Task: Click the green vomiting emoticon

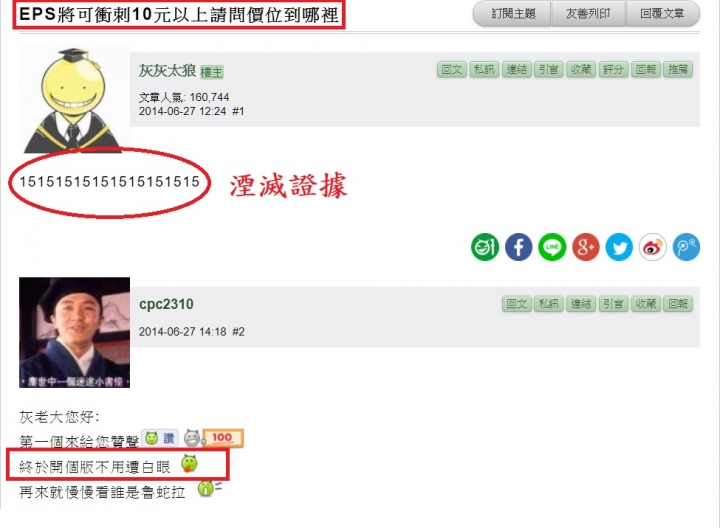Action: pyautogui.click(x=189, y=464)
